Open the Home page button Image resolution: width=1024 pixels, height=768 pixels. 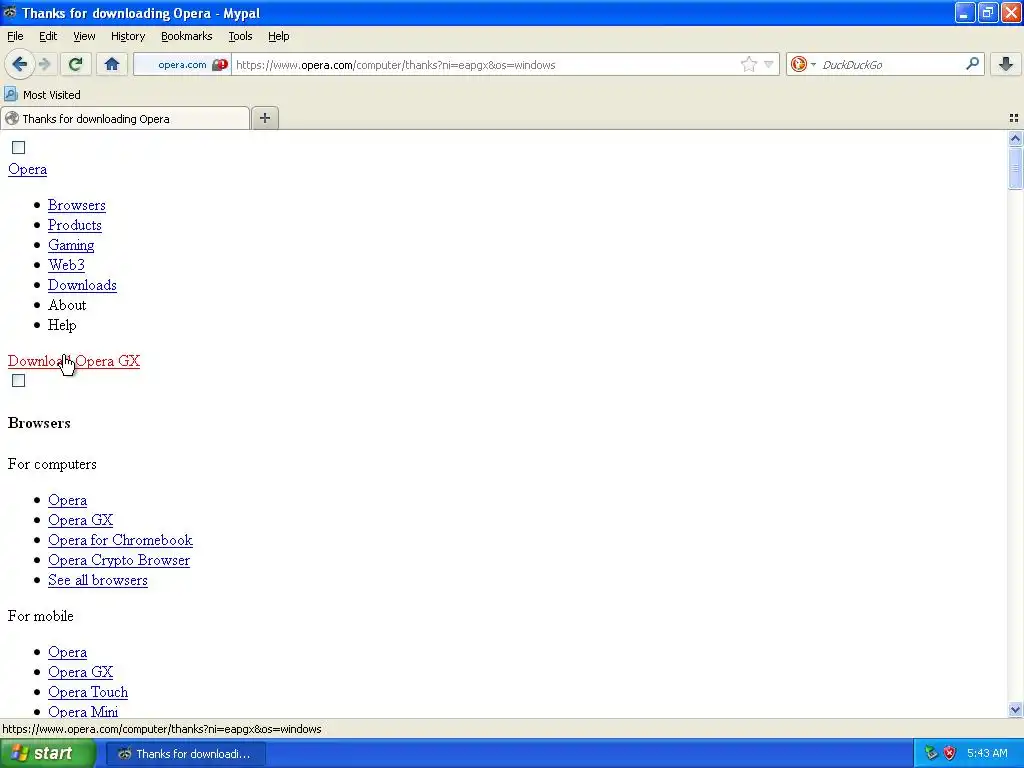112,64
